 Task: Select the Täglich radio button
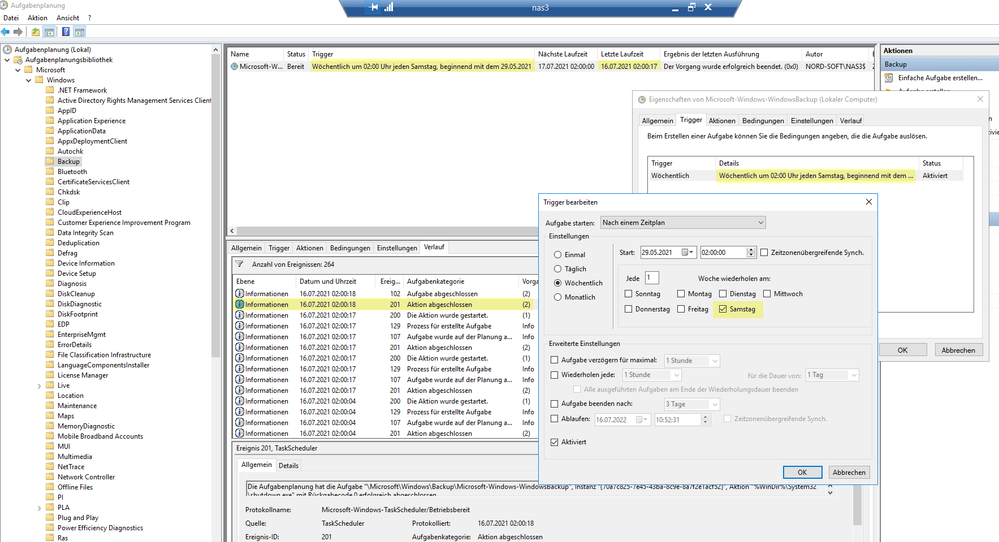pos(558,269)
